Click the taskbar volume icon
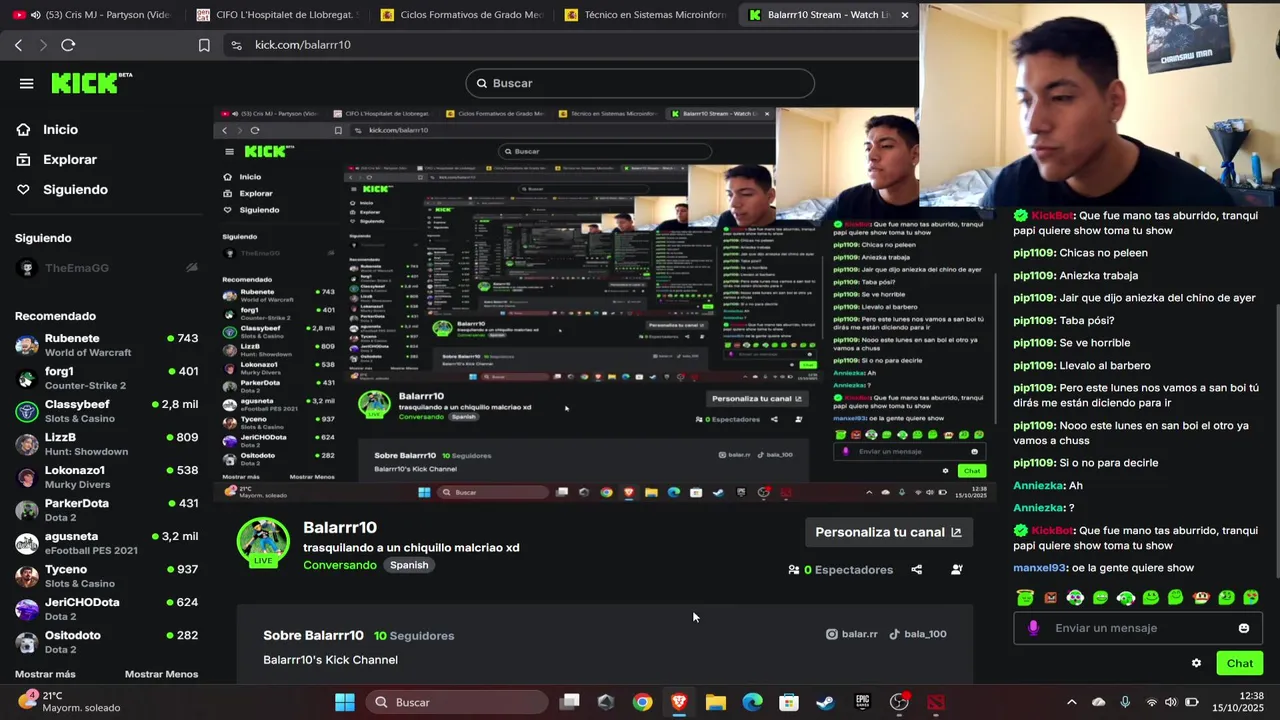Screen dimensions: 1280x720 (x=1171, y=702)
